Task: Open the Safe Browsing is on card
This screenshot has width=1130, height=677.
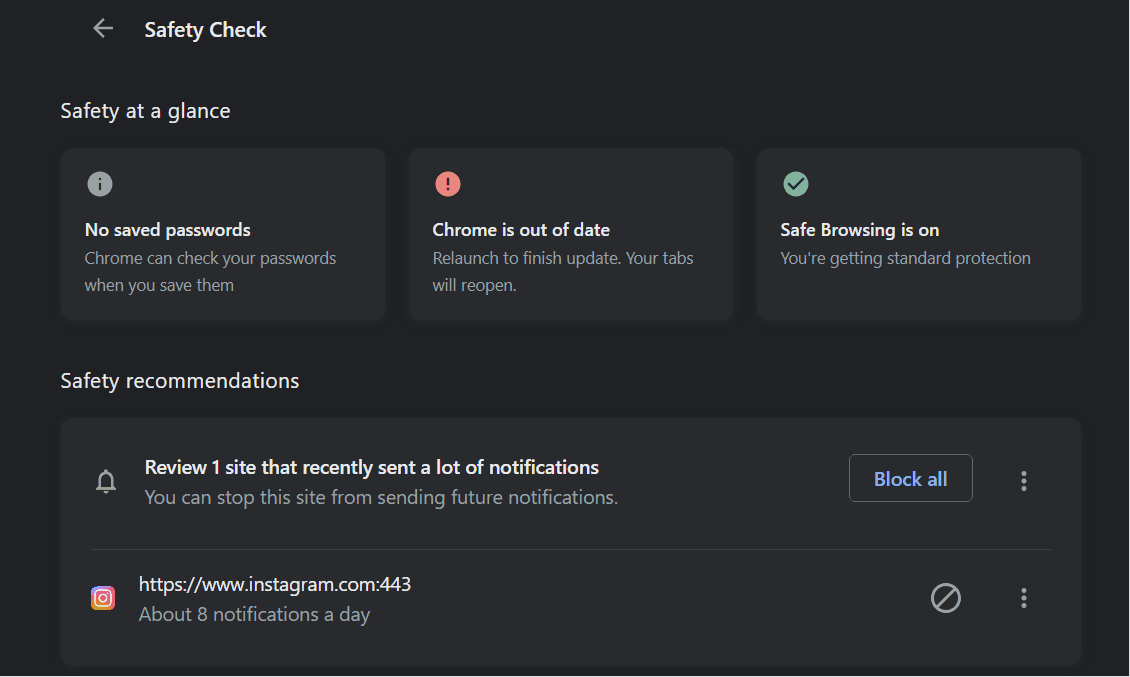Action: [917, 234]
